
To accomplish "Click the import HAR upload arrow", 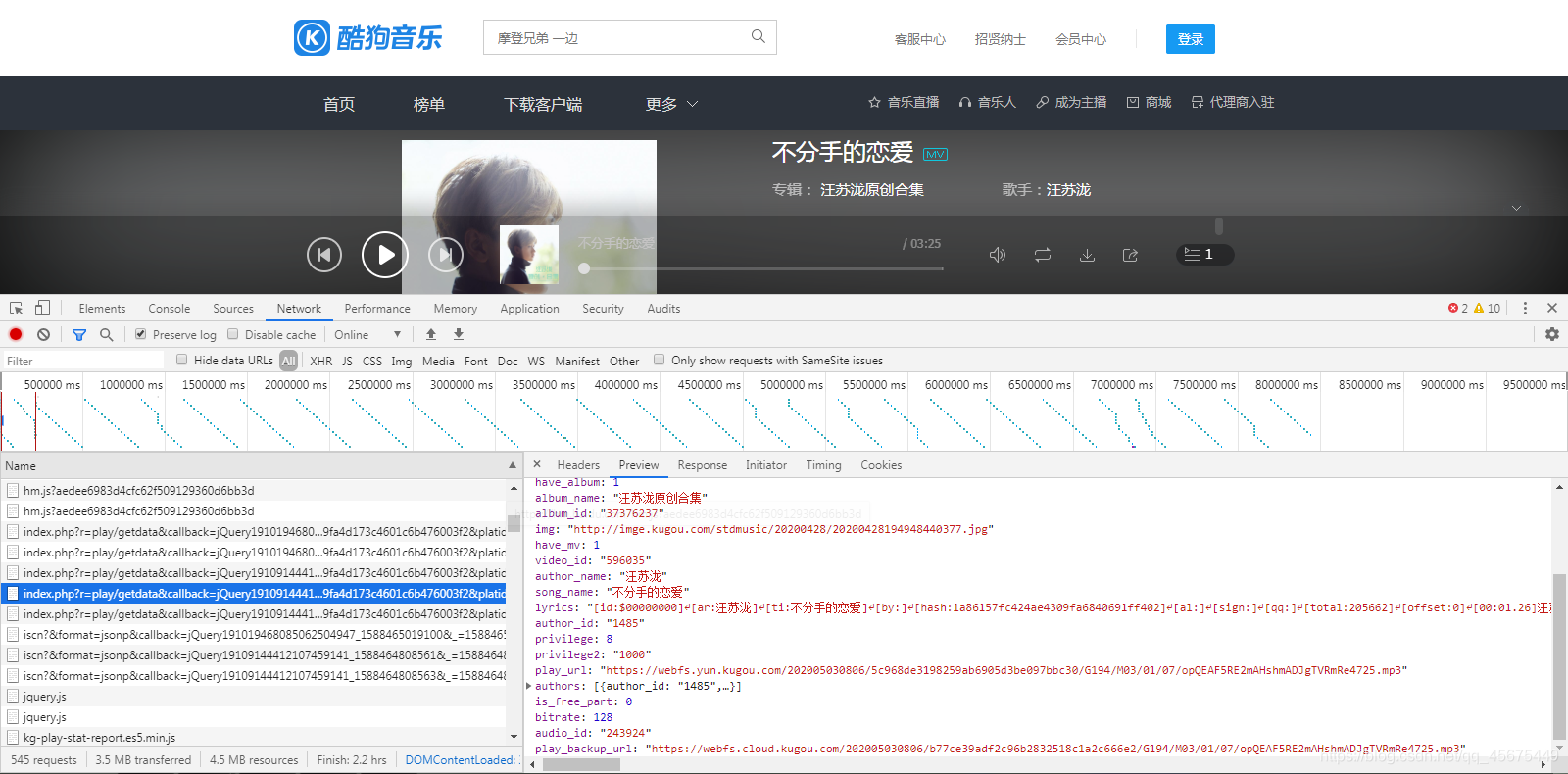I will (x=431, y=334).
